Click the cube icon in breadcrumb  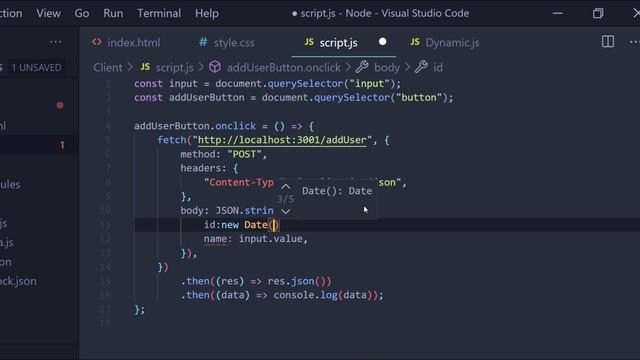[x=215, y=67]
